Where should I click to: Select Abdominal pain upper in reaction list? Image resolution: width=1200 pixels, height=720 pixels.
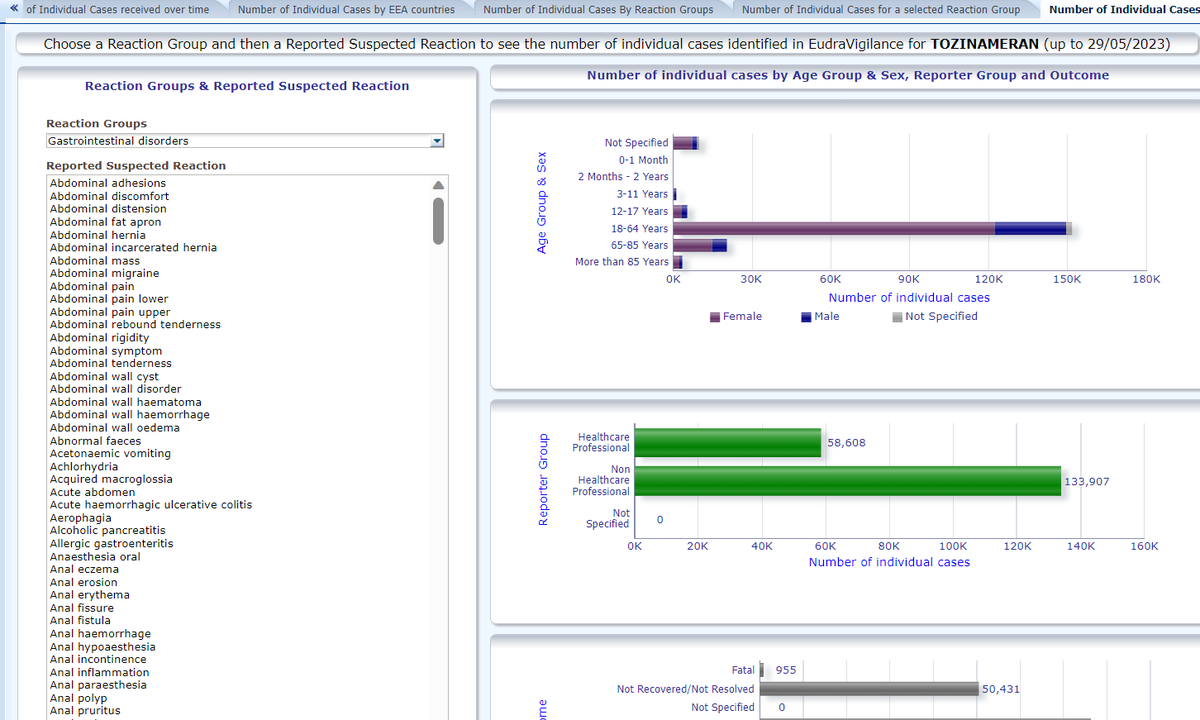110,312
